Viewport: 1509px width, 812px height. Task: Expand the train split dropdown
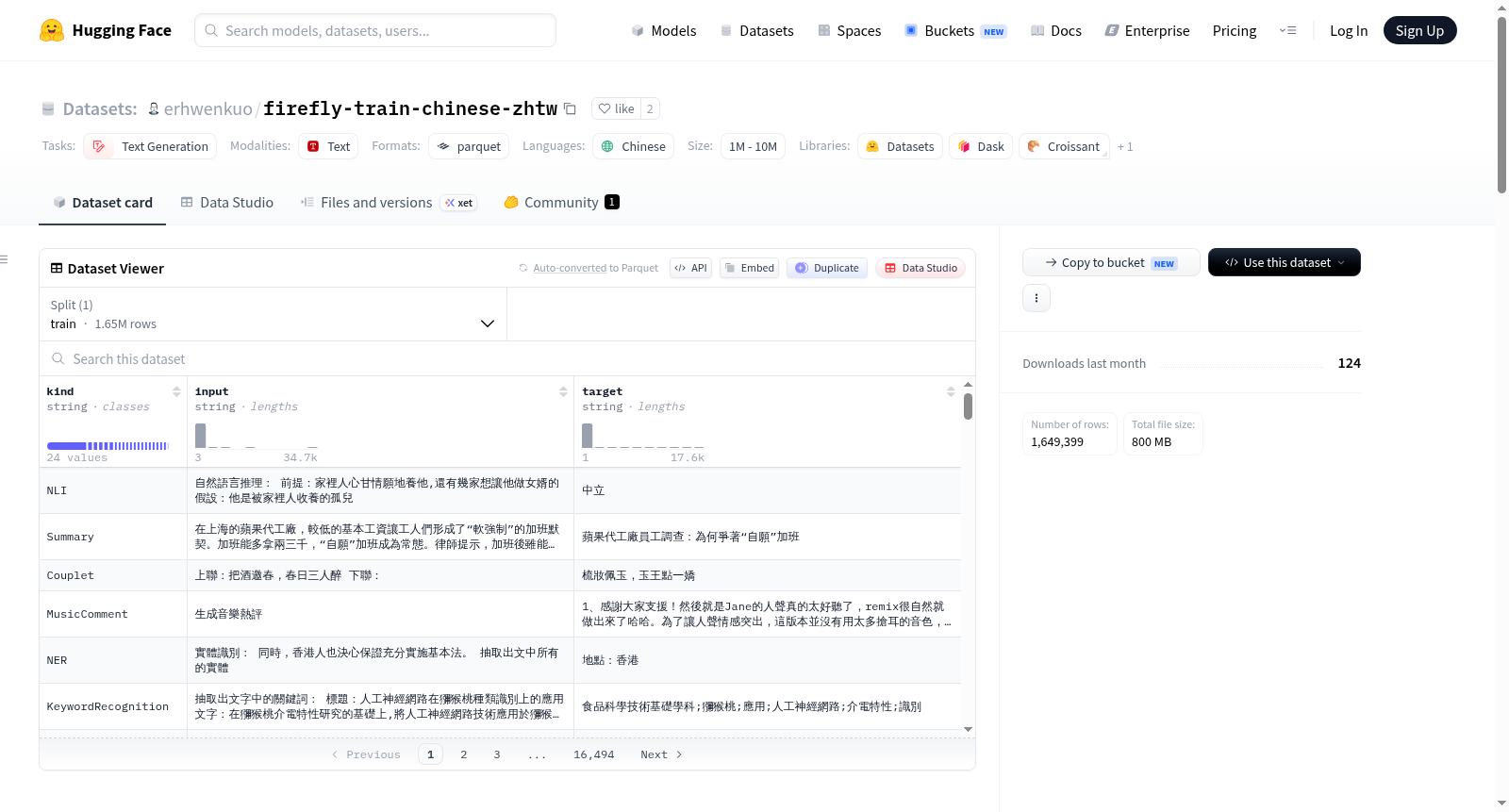click(273, 314)
